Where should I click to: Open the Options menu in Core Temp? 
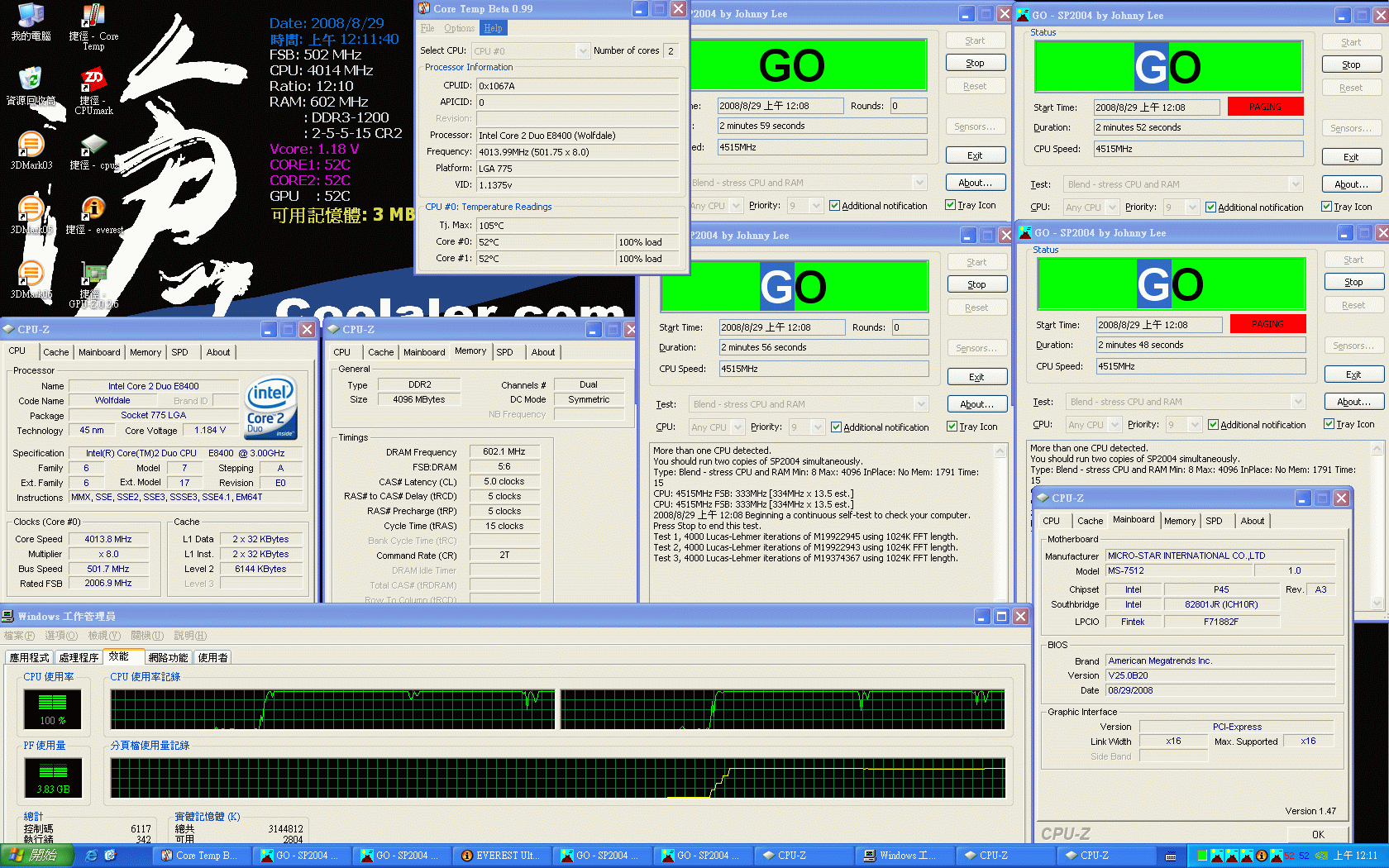pos(459,28)
